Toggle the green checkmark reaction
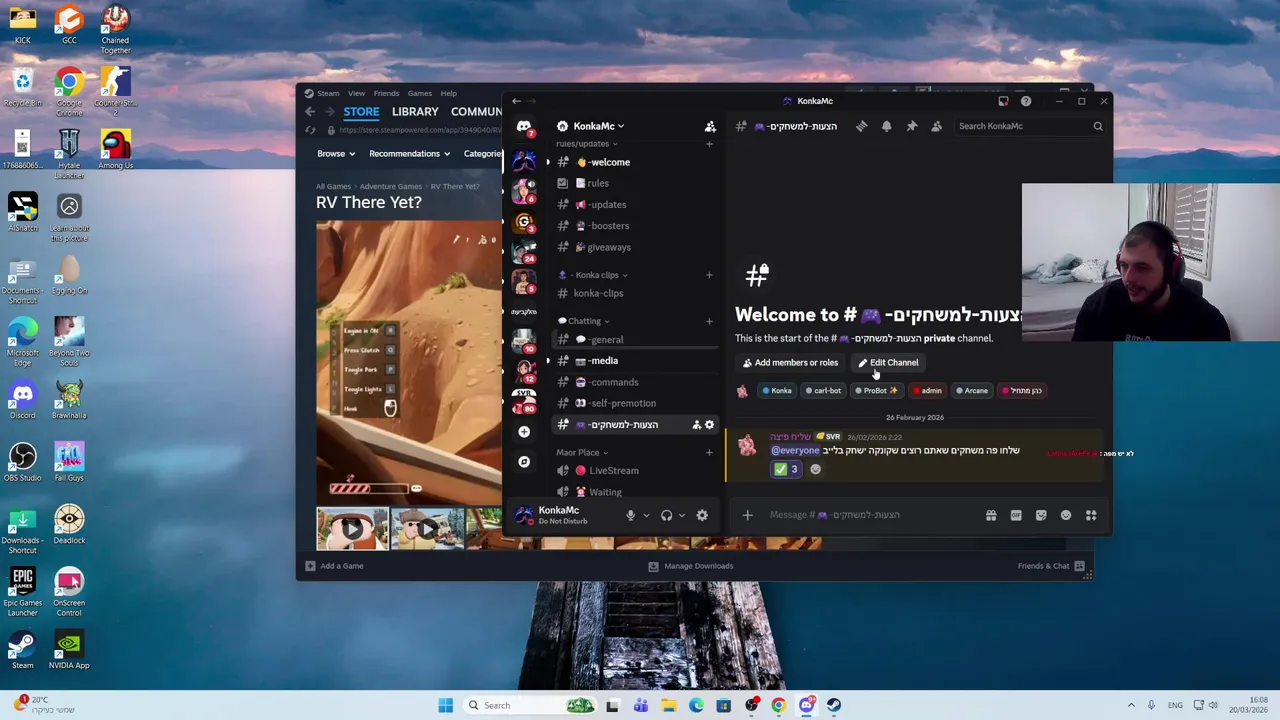 [786, 469]
